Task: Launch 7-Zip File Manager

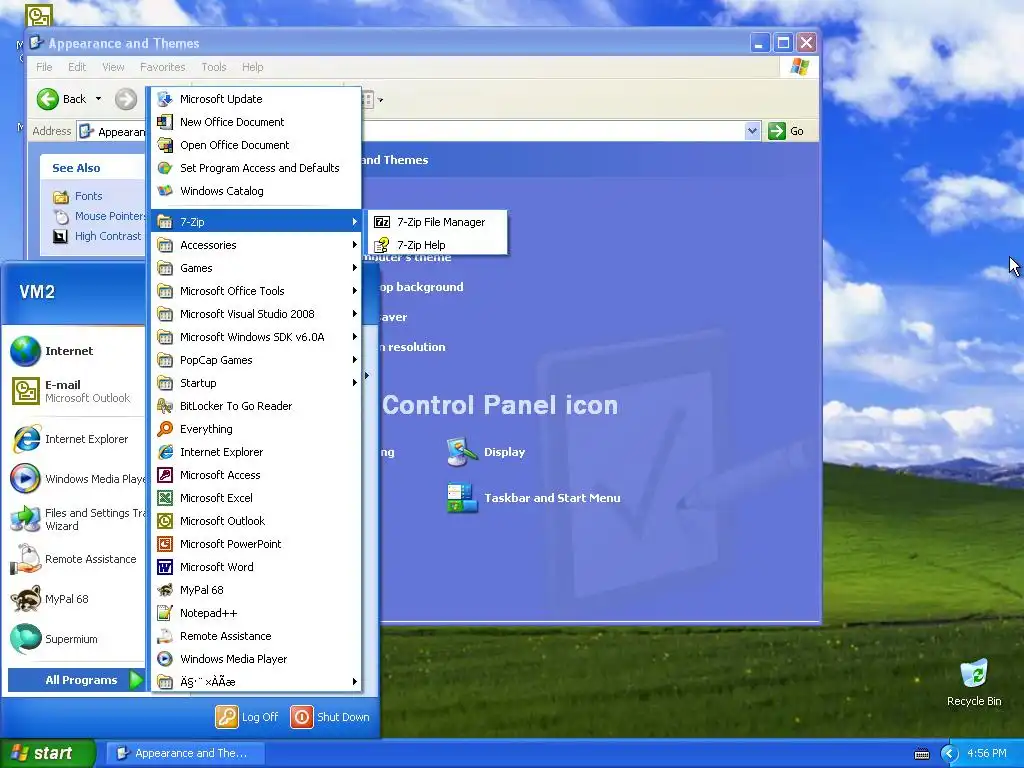Action: point(437,222)
